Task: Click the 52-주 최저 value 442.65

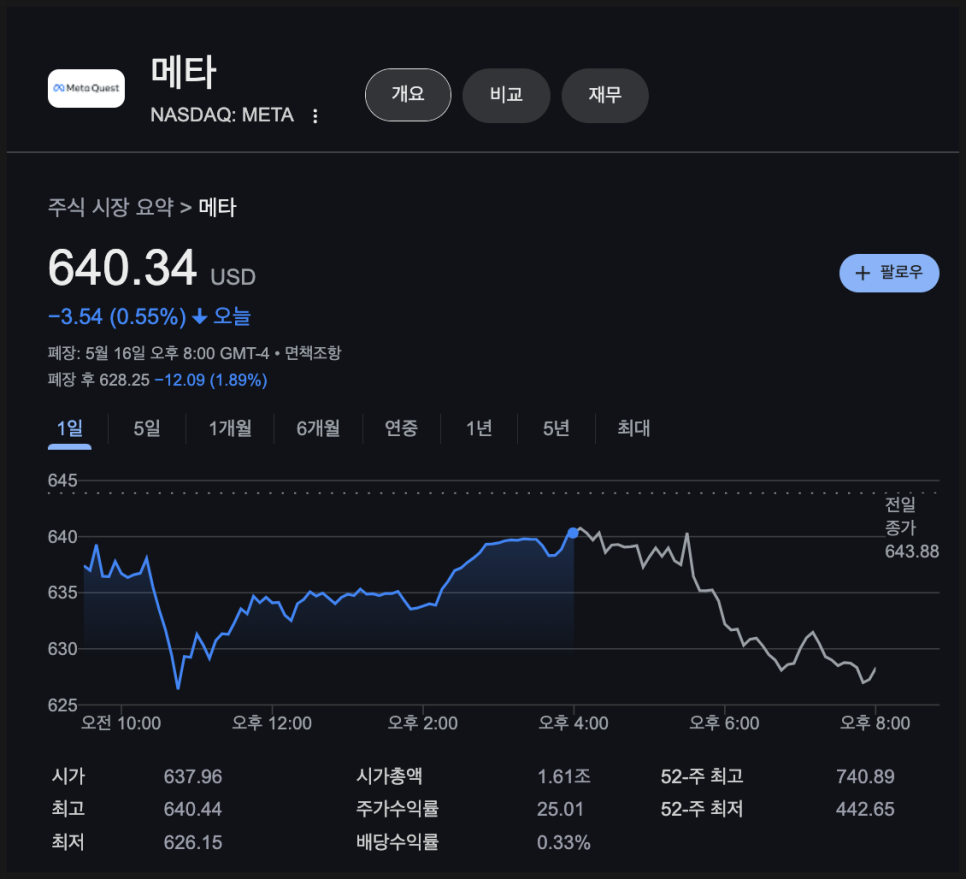Action: click(x=865, y=809)
